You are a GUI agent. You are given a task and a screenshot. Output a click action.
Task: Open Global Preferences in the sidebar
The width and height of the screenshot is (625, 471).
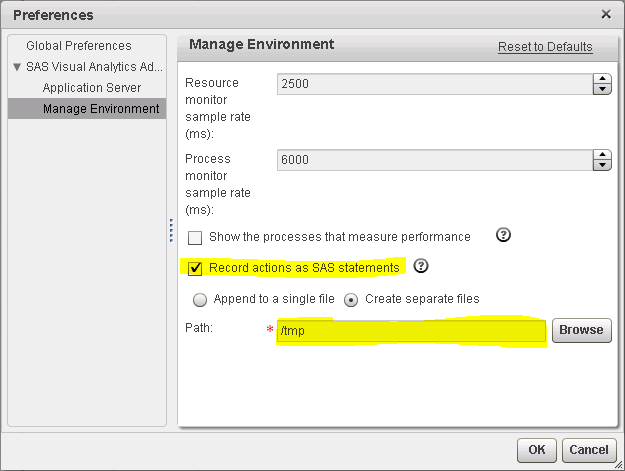coord(78,46)
